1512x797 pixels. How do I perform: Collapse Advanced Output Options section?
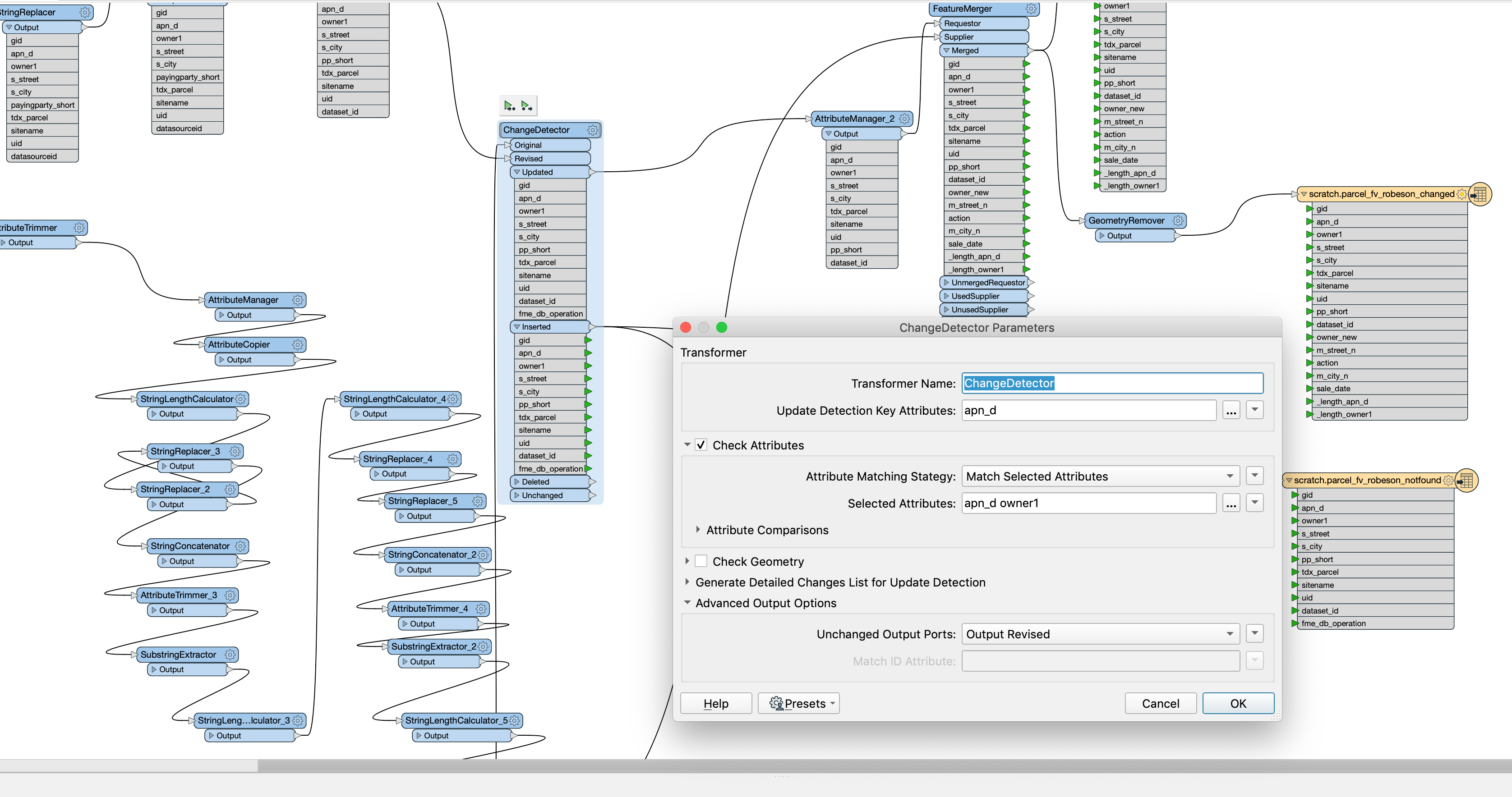[687, 602]
